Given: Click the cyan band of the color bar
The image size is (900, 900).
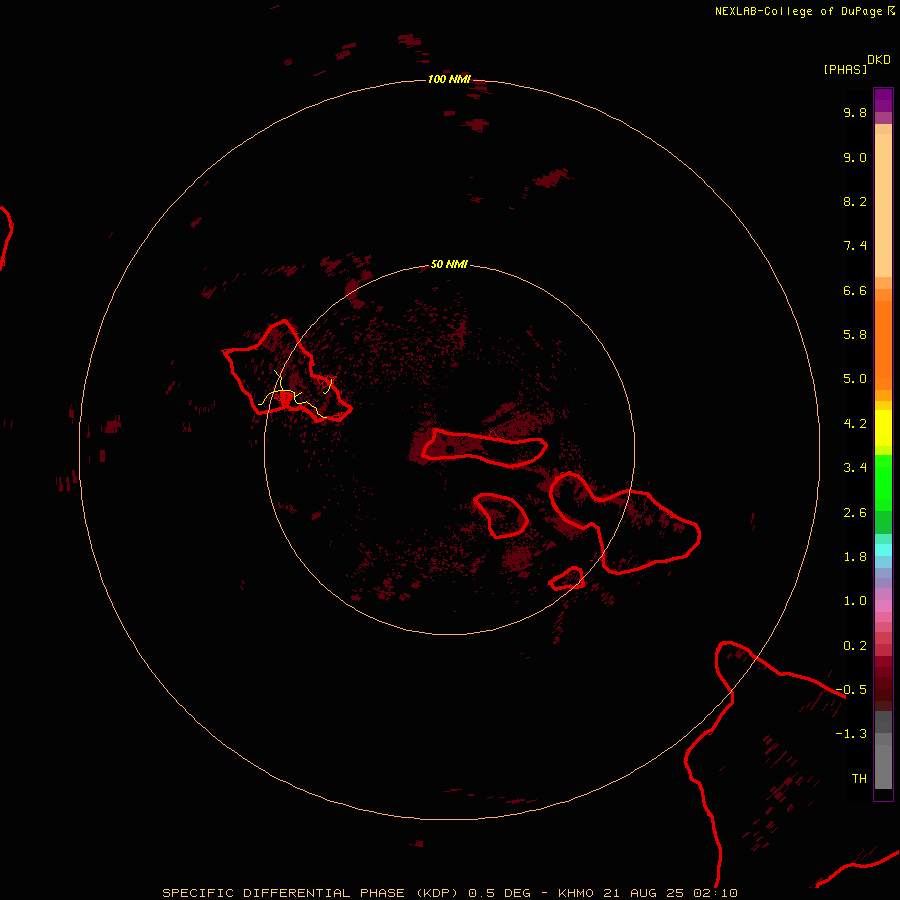Looking at the screenshot, I should click(883, 550).
